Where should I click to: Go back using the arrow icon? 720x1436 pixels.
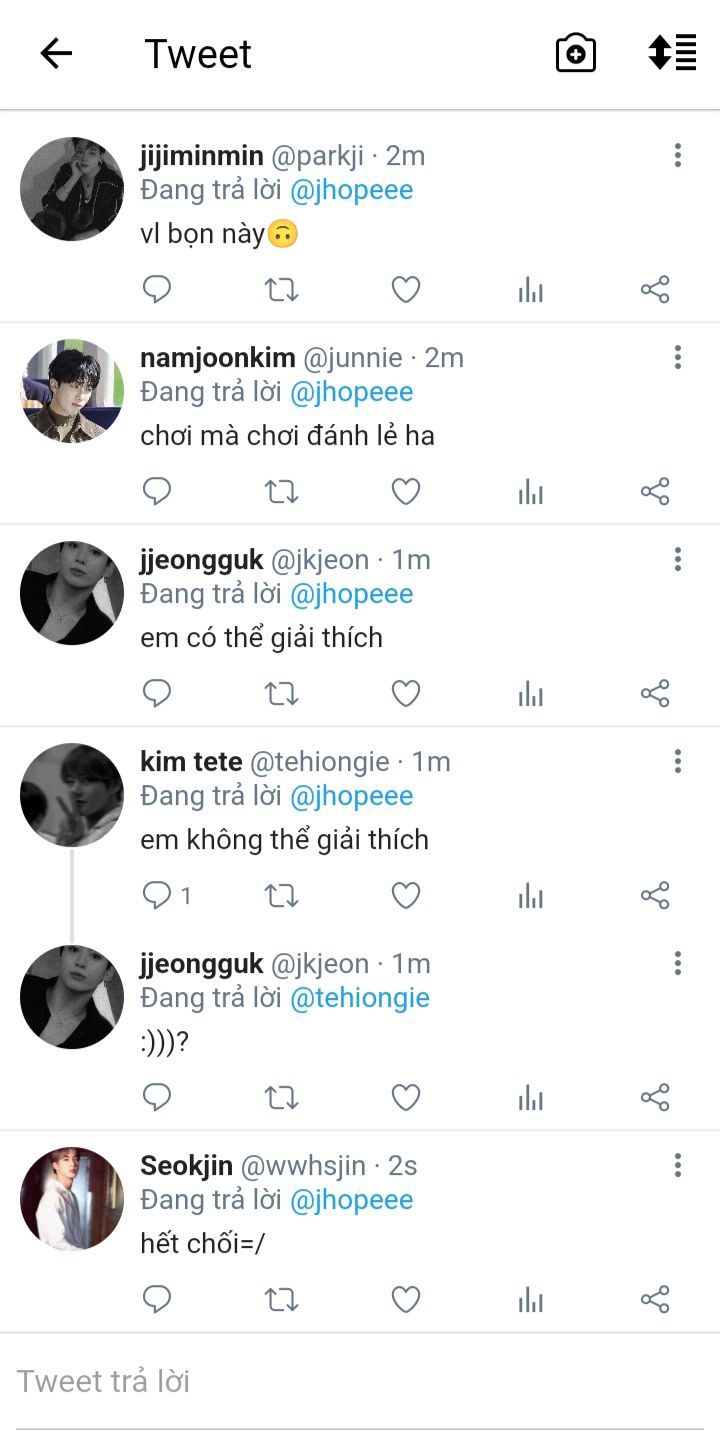pyautogui.click(x=56, y=53)
